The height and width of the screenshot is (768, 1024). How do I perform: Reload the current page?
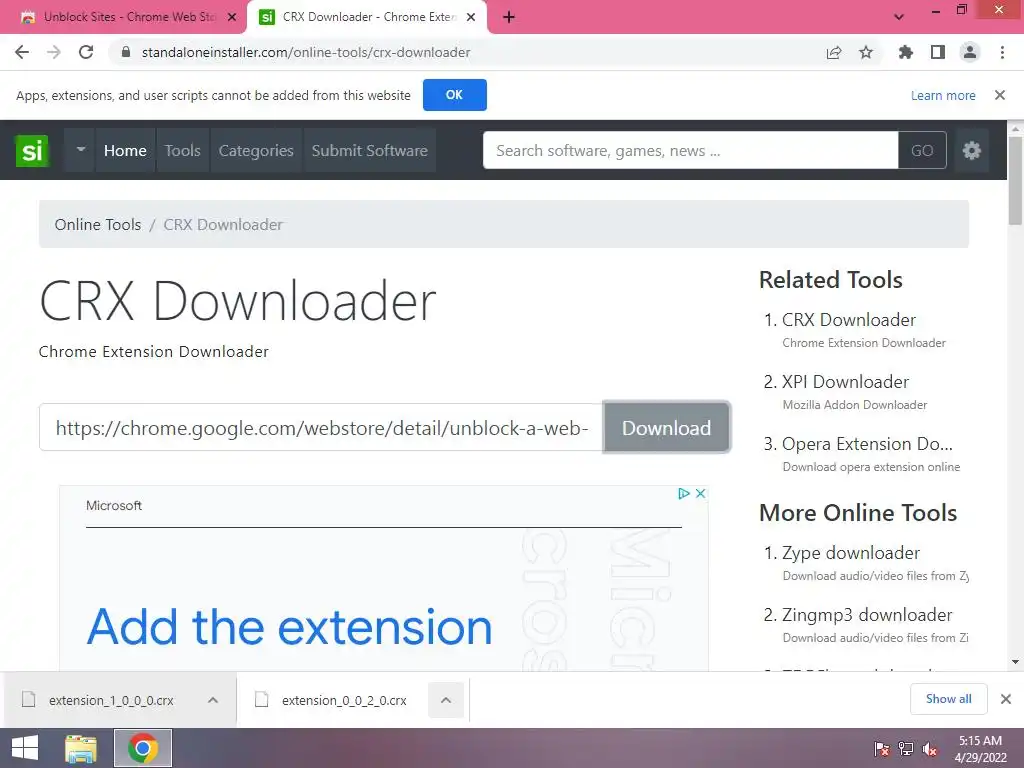86,52
